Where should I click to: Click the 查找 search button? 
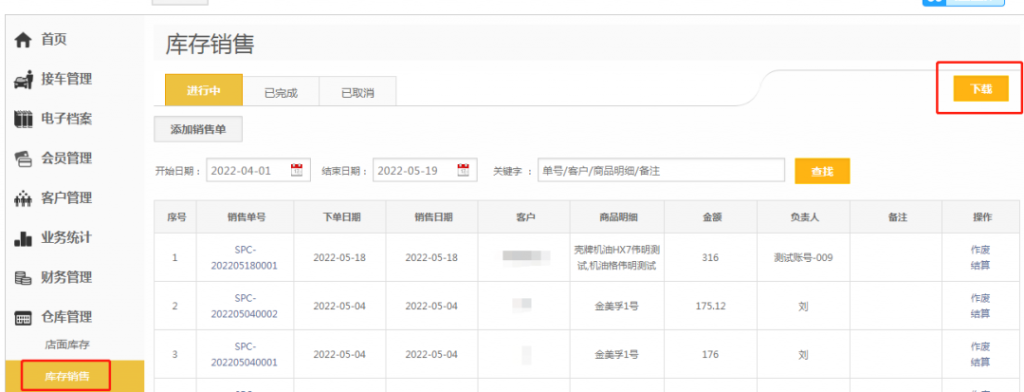[822, 171]
